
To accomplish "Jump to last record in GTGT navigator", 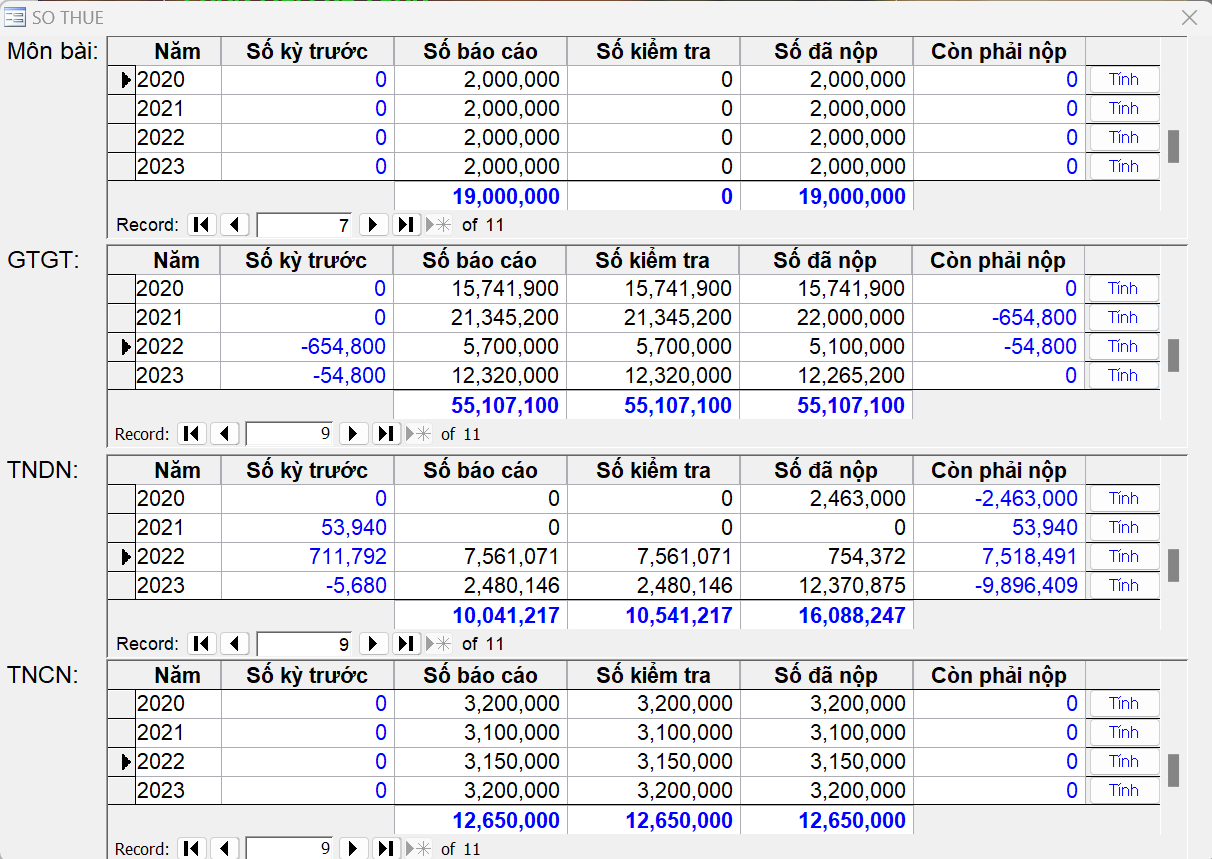I will [x=386, y=434].
